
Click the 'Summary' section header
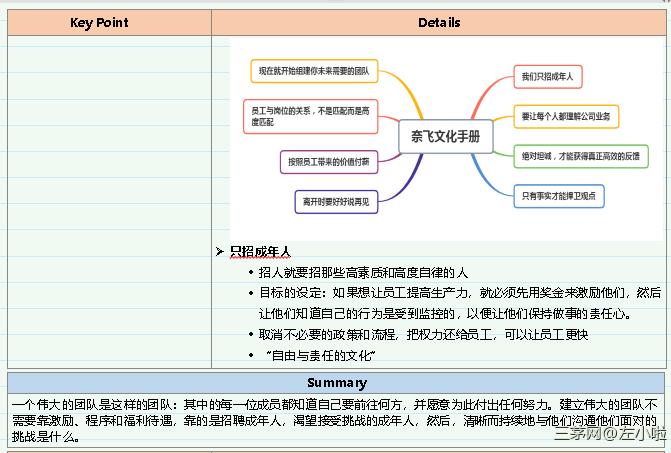[337, 383]
